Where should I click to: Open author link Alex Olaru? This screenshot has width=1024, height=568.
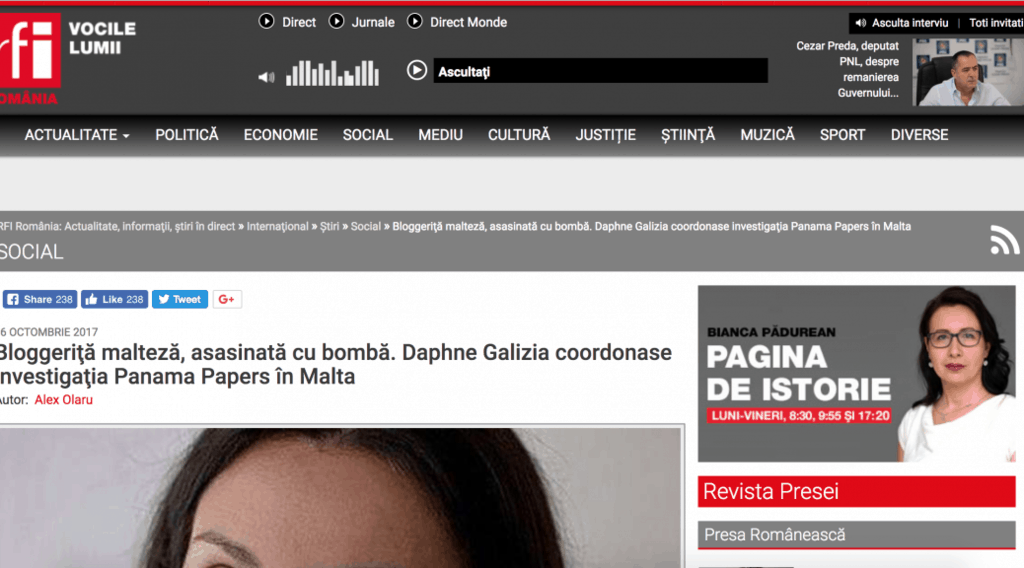(x=63, y=400)
